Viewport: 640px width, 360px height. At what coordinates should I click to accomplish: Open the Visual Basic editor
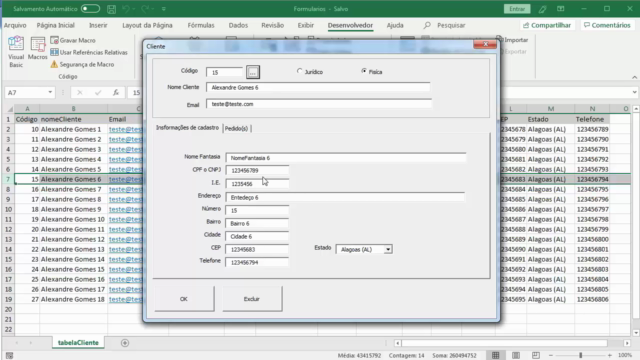16,51
